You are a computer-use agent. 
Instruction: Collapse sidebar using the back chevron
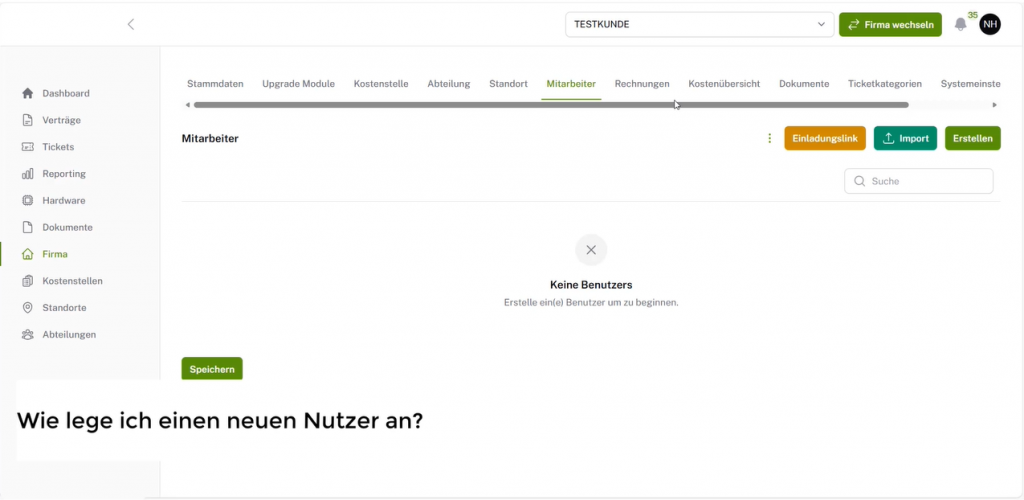(x=131, y=24)
